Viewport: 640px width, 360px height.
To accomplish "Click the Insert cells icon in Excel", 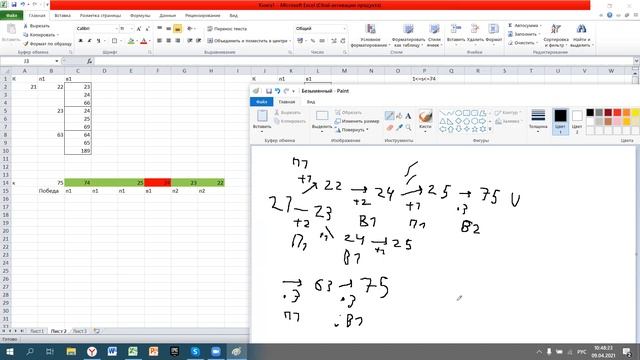I will coord(456,29).
